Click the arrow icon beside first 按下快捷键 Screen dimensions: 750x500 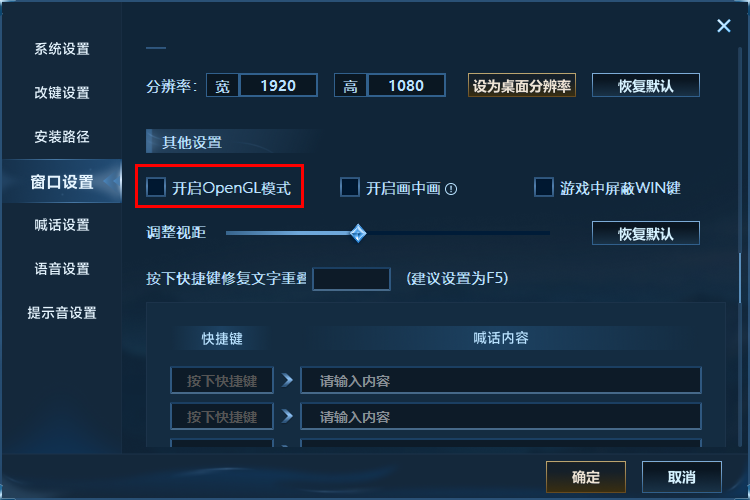pyautogui.click(x=287, y=380)
